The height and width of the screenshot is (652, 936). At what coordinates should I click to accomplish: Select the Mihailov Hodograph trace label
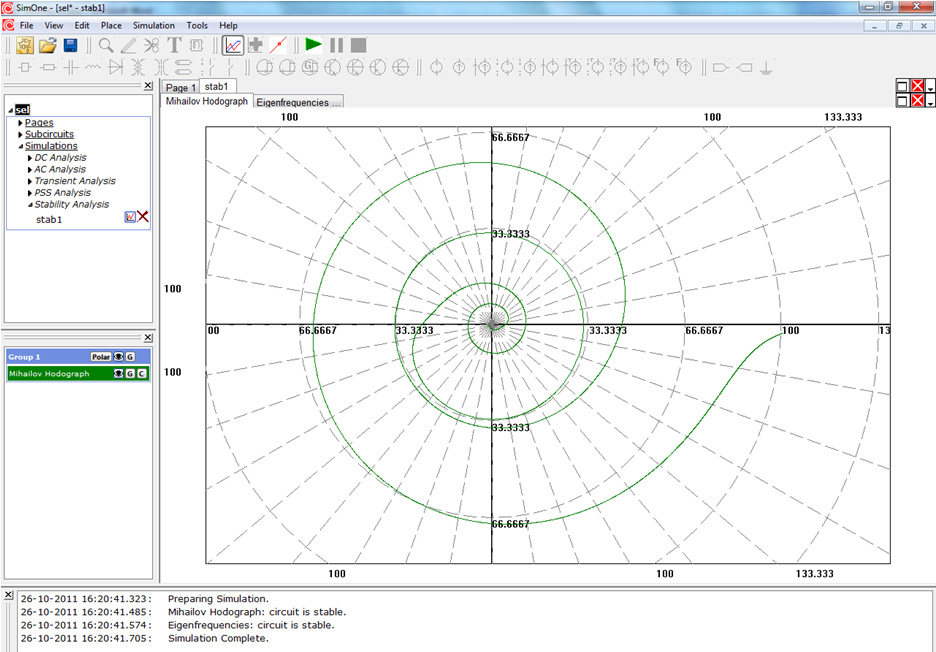[x=49, y=374]
